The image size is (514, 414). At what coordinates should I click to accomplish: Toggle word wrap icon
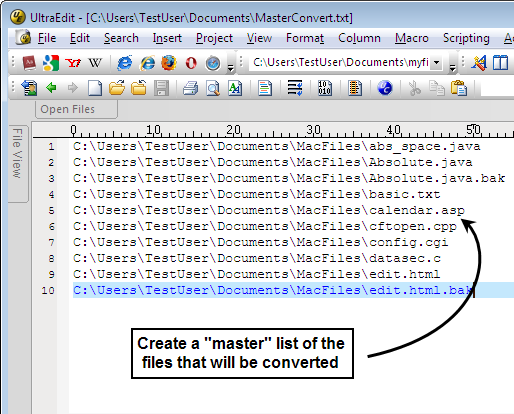tap(295, 88)
